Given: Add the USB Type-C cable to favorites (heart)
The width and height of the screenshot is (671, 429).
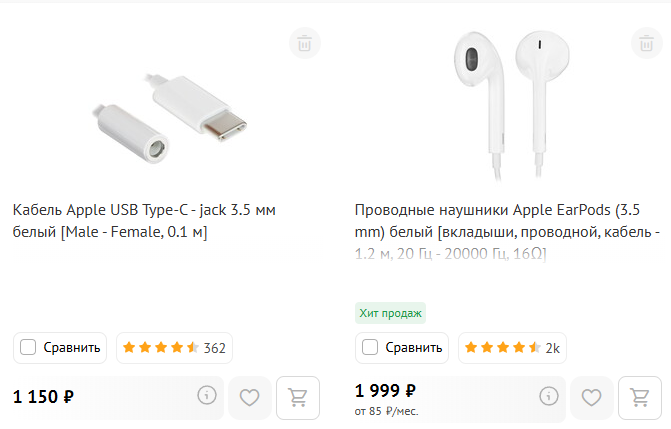Looking at the screenshot, I should pyautogui.click(x=250, y=397).
